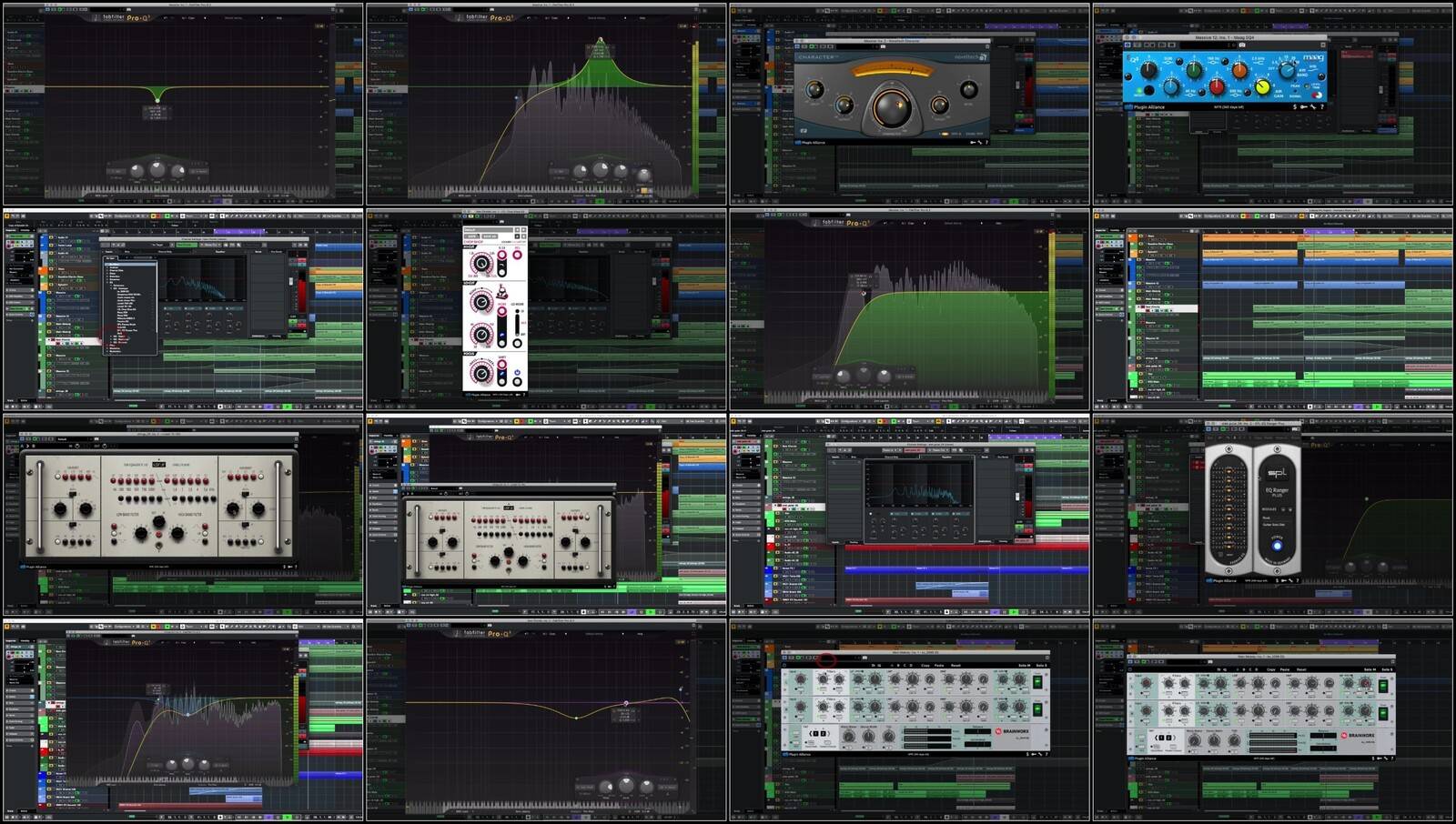Click Paste in the Brainworx plugin toolbar

[x=939, y=666]
